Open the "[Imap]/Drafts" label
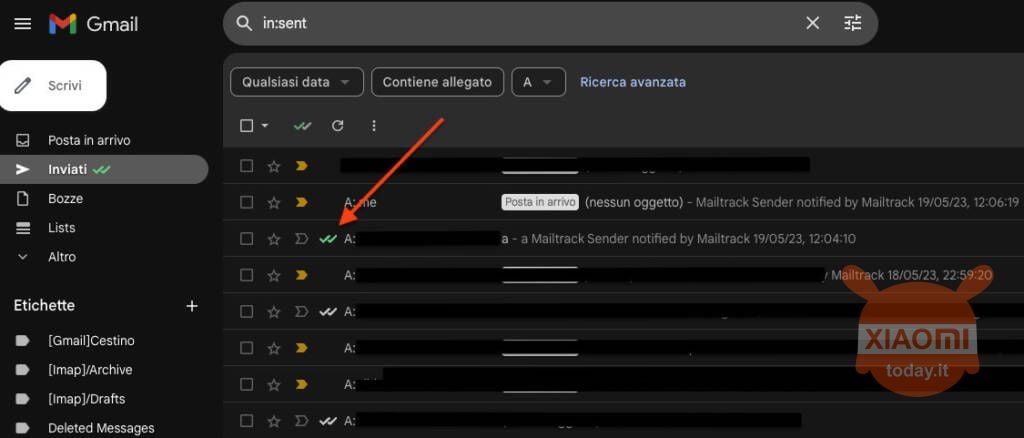1024x438 pixels. [x=86, y=399]
